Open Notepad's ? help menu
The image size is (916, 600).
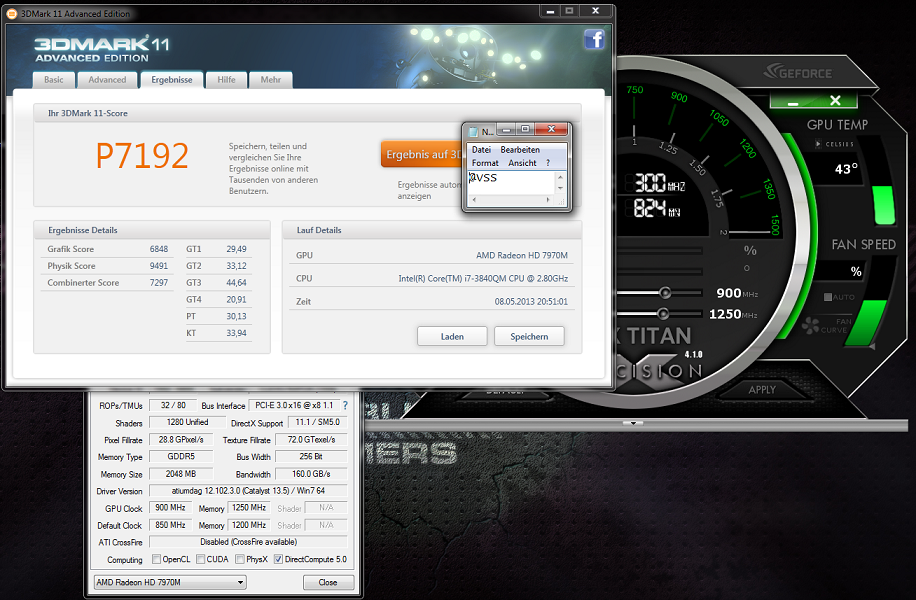pos(548,163)
